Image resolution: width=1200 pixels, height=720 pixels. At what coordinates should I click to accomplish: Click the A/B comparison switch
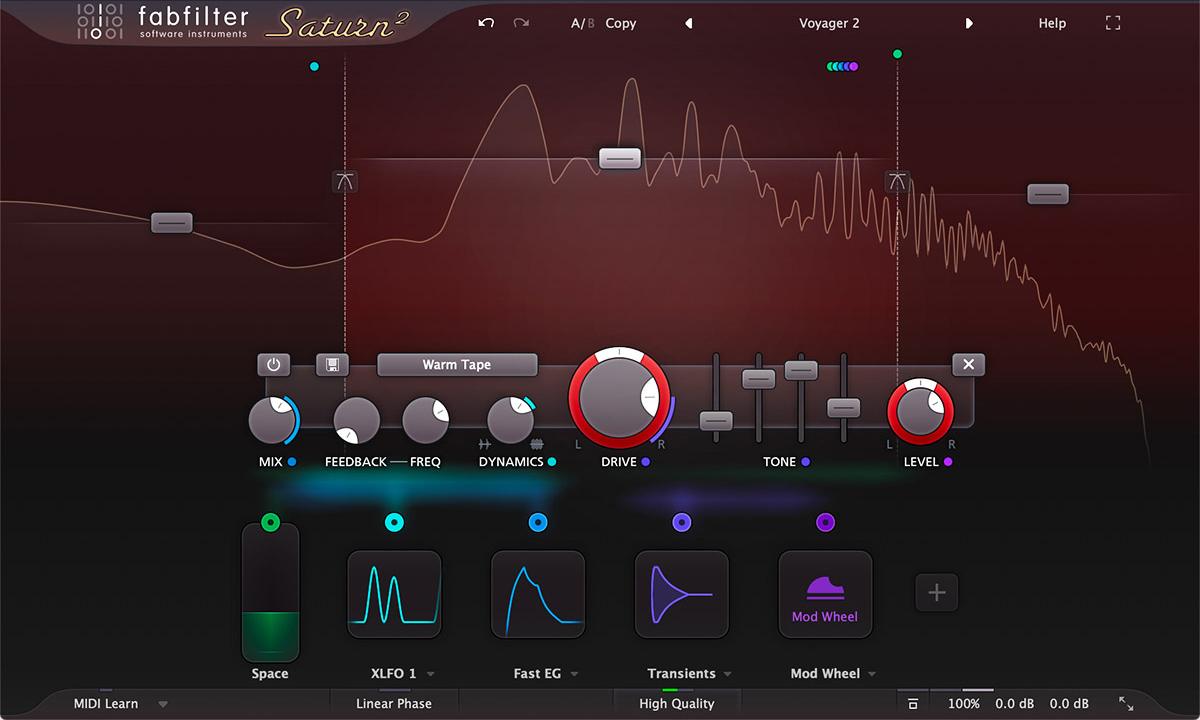click(582, 22)
